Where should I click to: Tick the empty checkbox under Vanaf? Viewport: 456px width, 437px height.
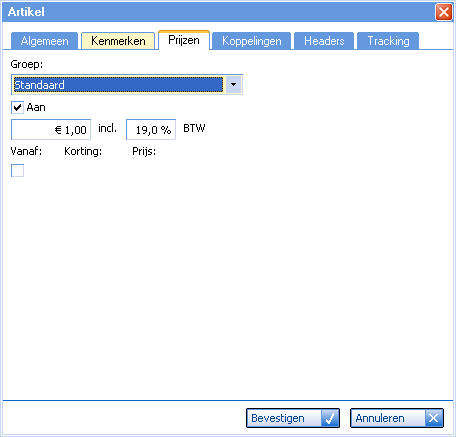pyautogui.click(x=17, y=170)
